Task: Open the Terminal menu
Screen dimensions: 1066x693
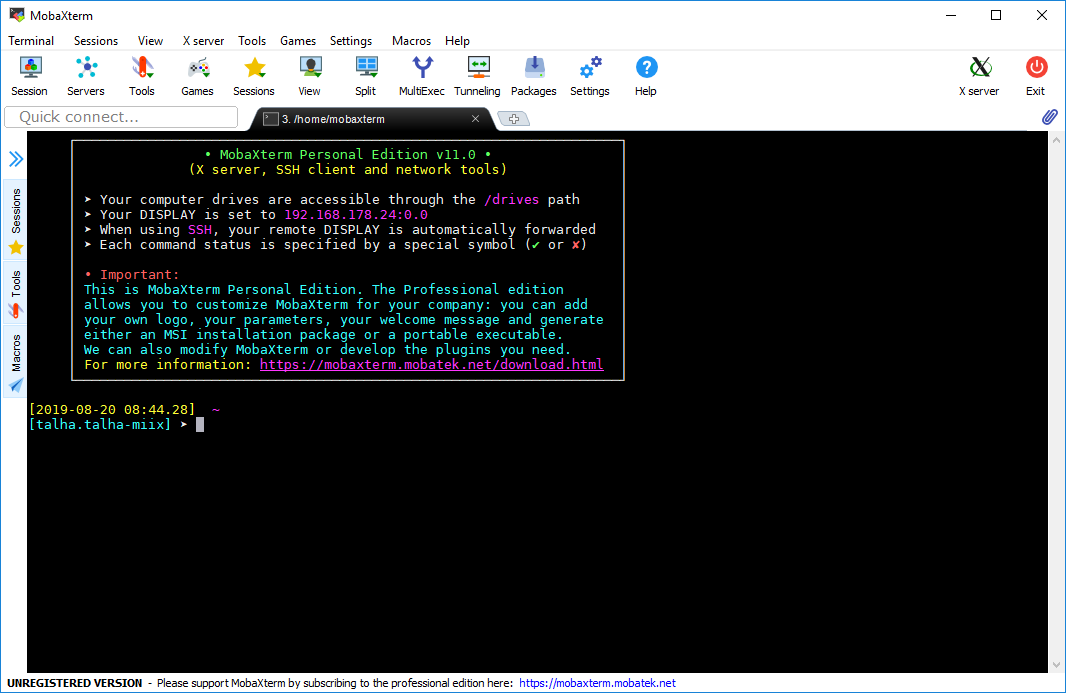Action: tap(31, 41)
